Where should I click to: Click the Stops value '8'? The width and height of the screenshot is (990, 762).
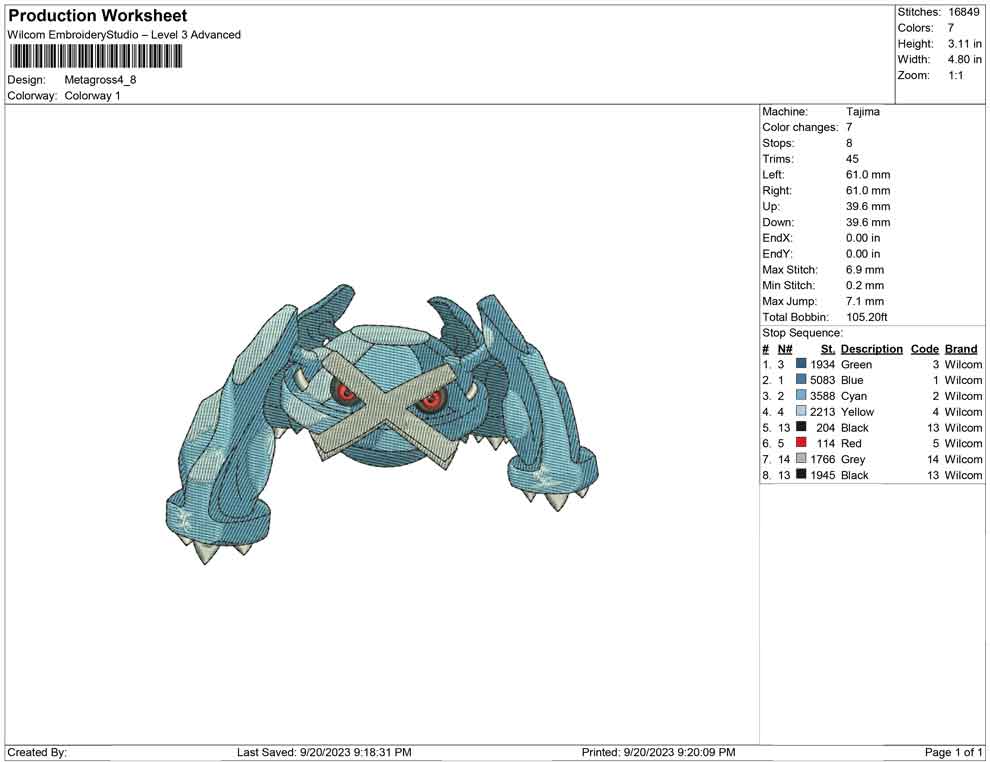coord(849,143)
